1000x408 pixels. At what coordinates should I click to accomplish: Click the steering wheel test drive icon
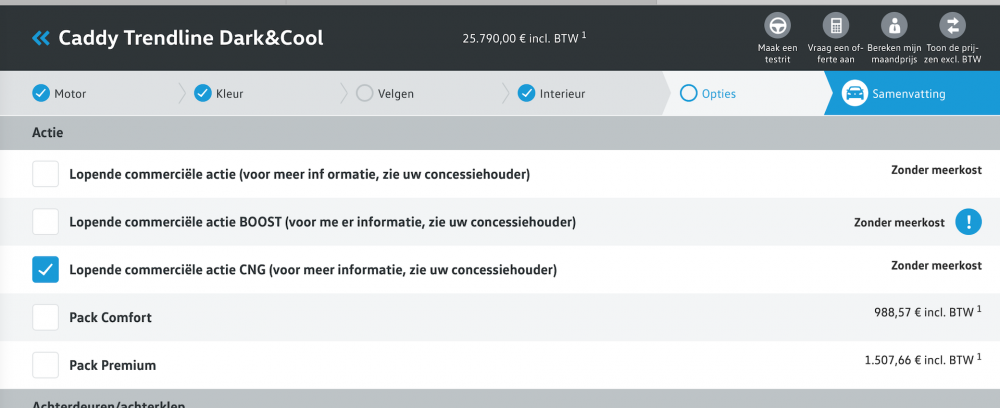click(777, 26)
